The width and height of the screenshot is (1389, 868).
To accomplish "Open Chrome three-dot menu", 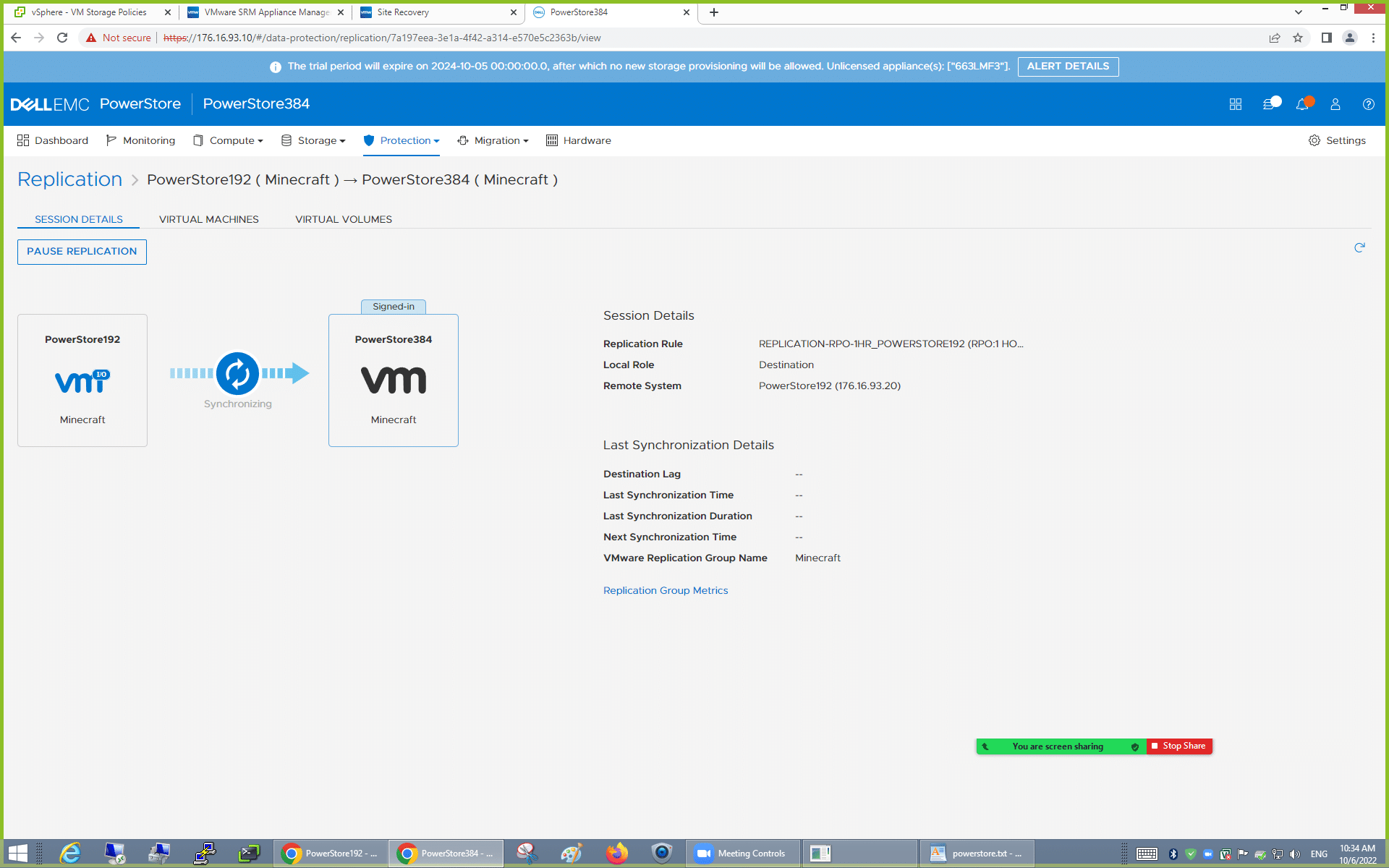I will 1373,38.
